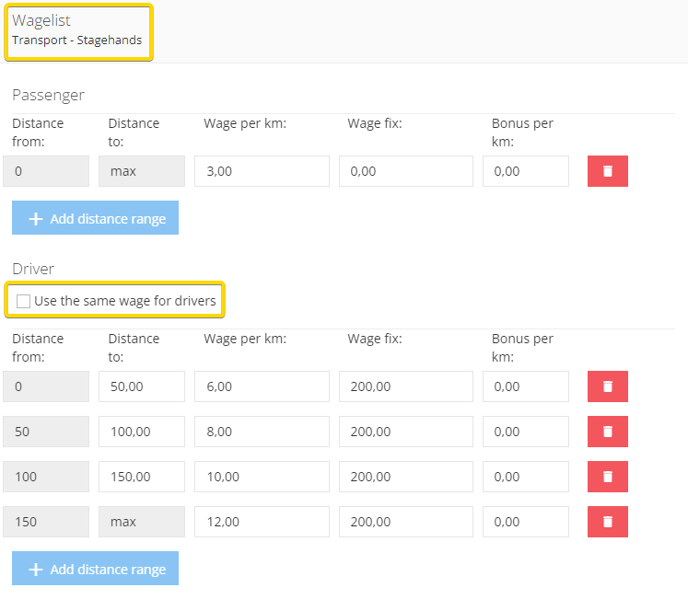This screenshot has height=611, width=688.
Task: Edit Driver distance to field 100,00
Action: (x=142, y=432)
